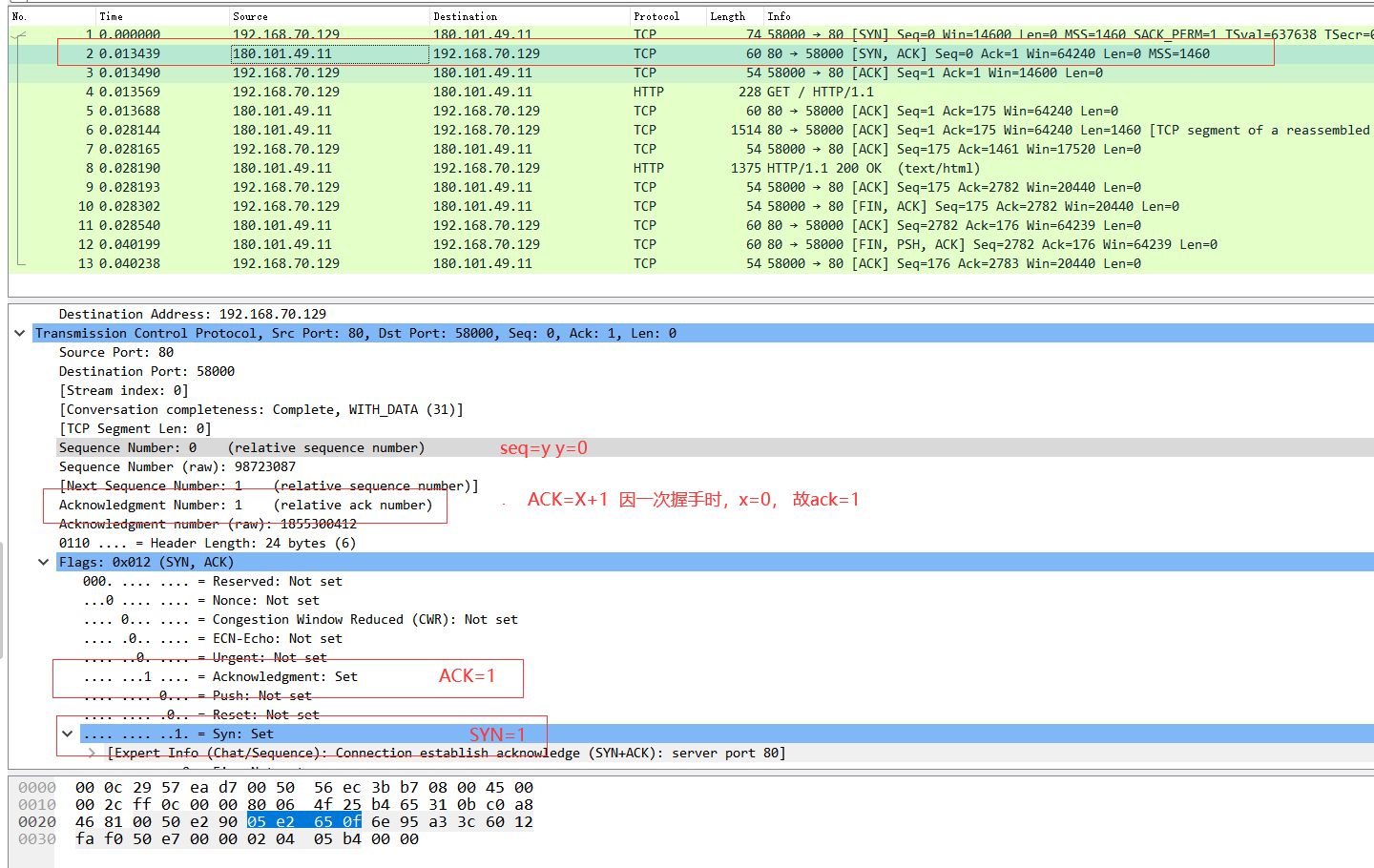
Task: Click the Destination column header
Action: (465, 16)
